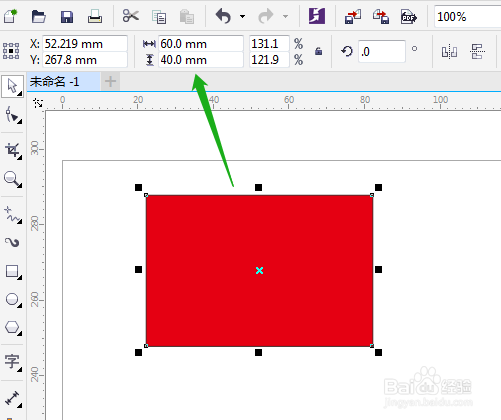Select the Polygon tool

[x=13, y=328]
